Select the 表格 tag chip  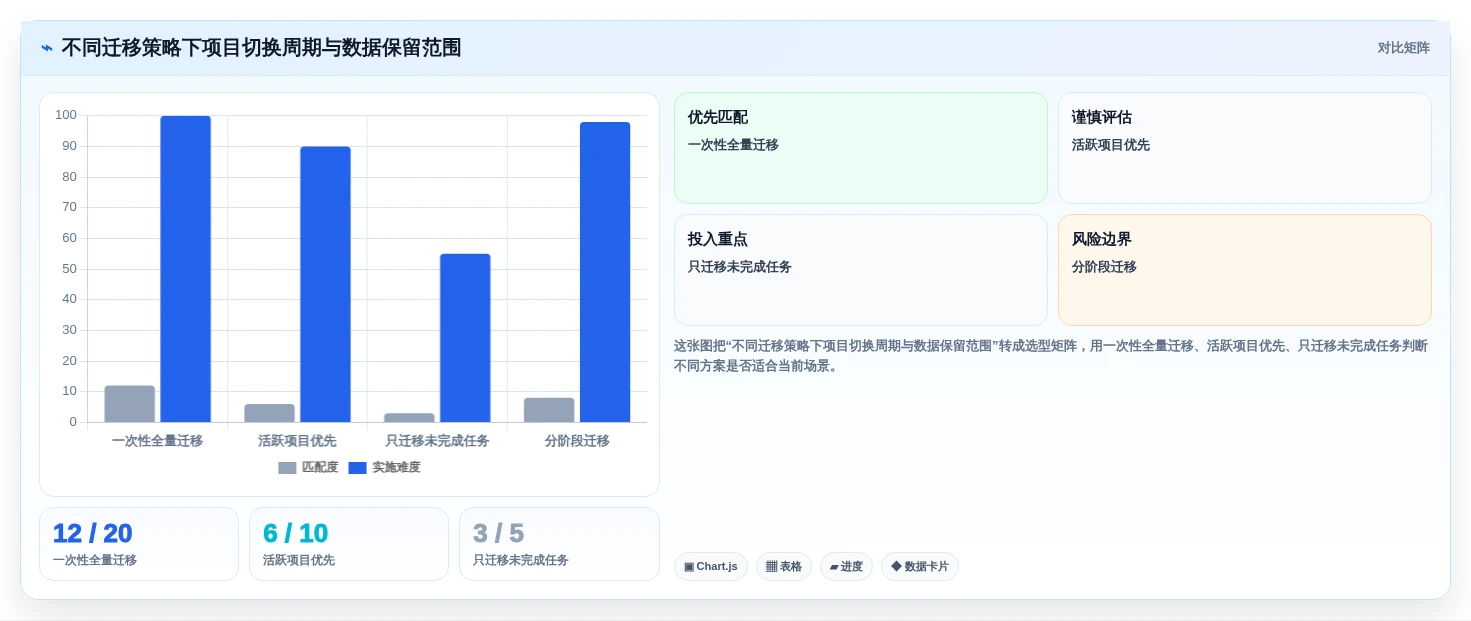[x=784, y=567]
